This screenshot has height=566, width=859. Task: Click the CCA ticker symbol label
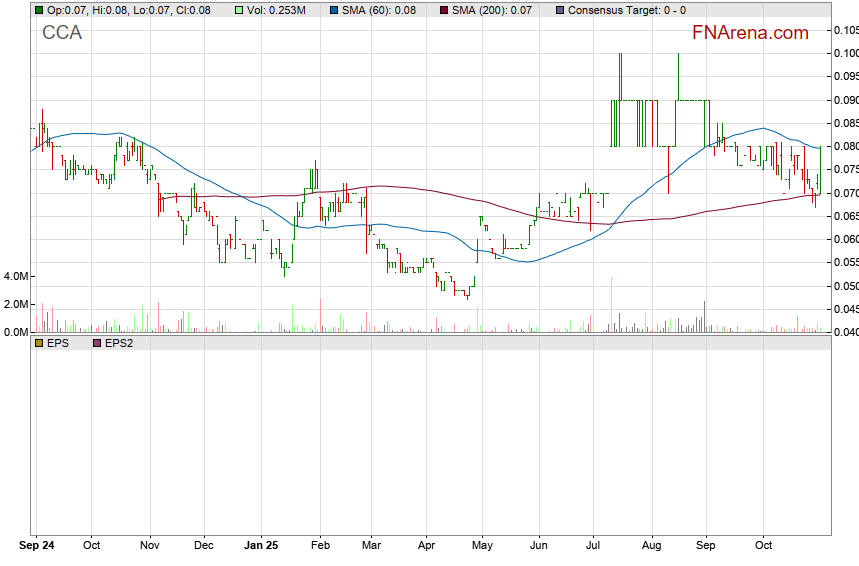point(62,34)
